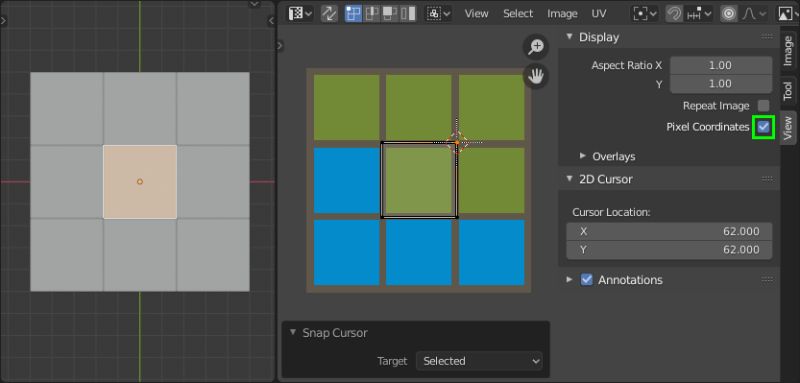Expand the Overlays subpanel
The image size is (800, 383).
click(583, 156)
